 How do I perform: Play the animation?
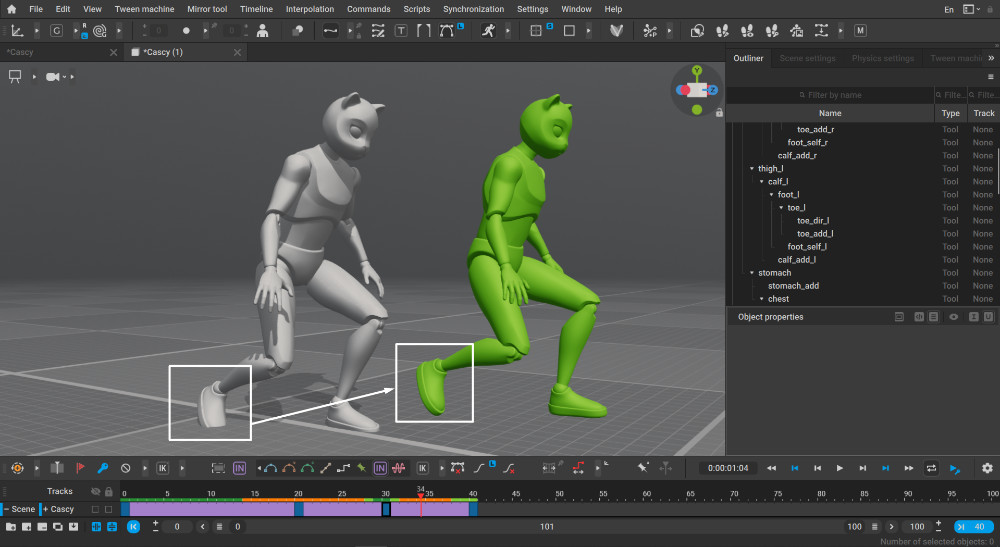(840, 468)
